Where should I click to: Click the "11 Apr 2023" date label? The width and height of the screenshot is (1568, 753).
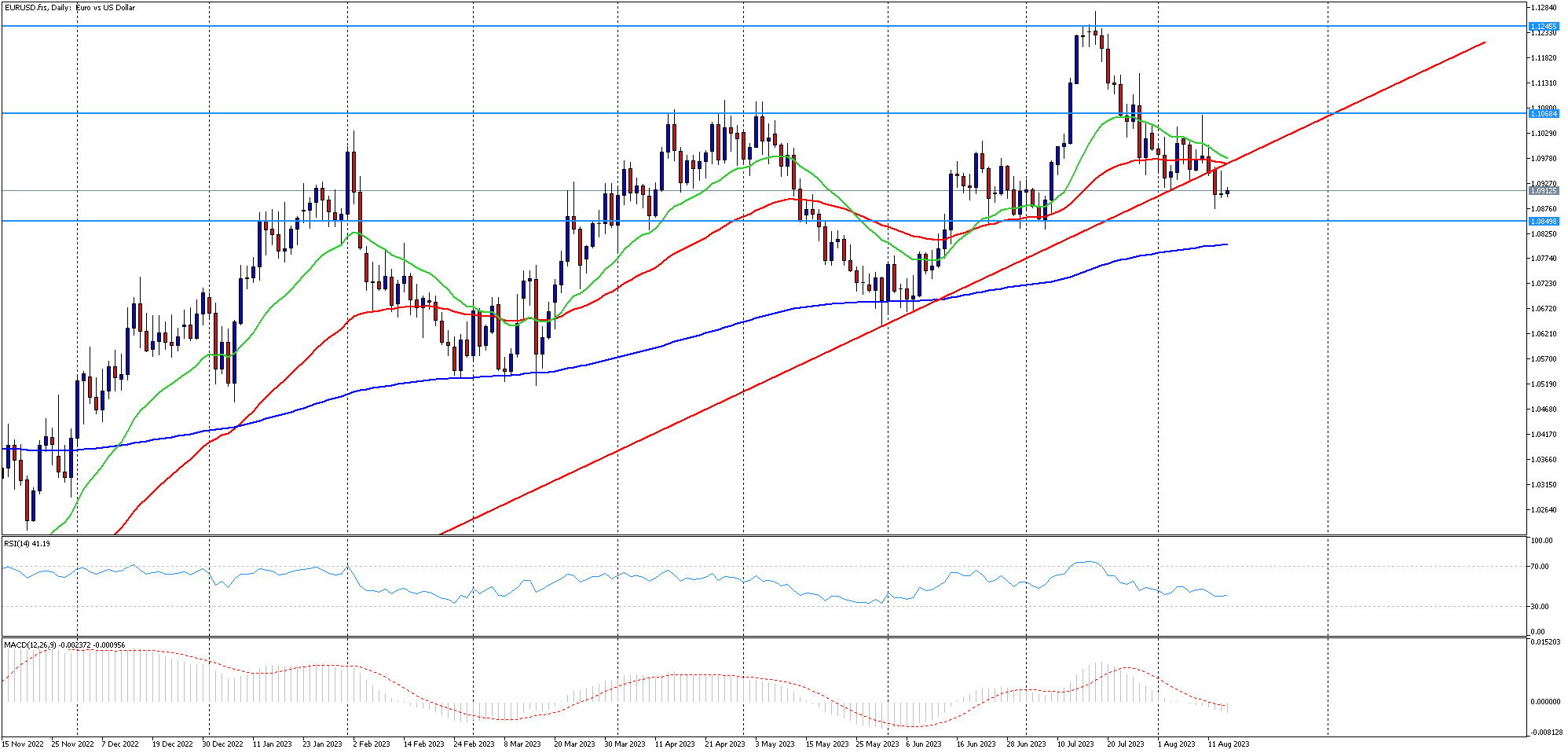pyautogui.click(x=675, y=744)
